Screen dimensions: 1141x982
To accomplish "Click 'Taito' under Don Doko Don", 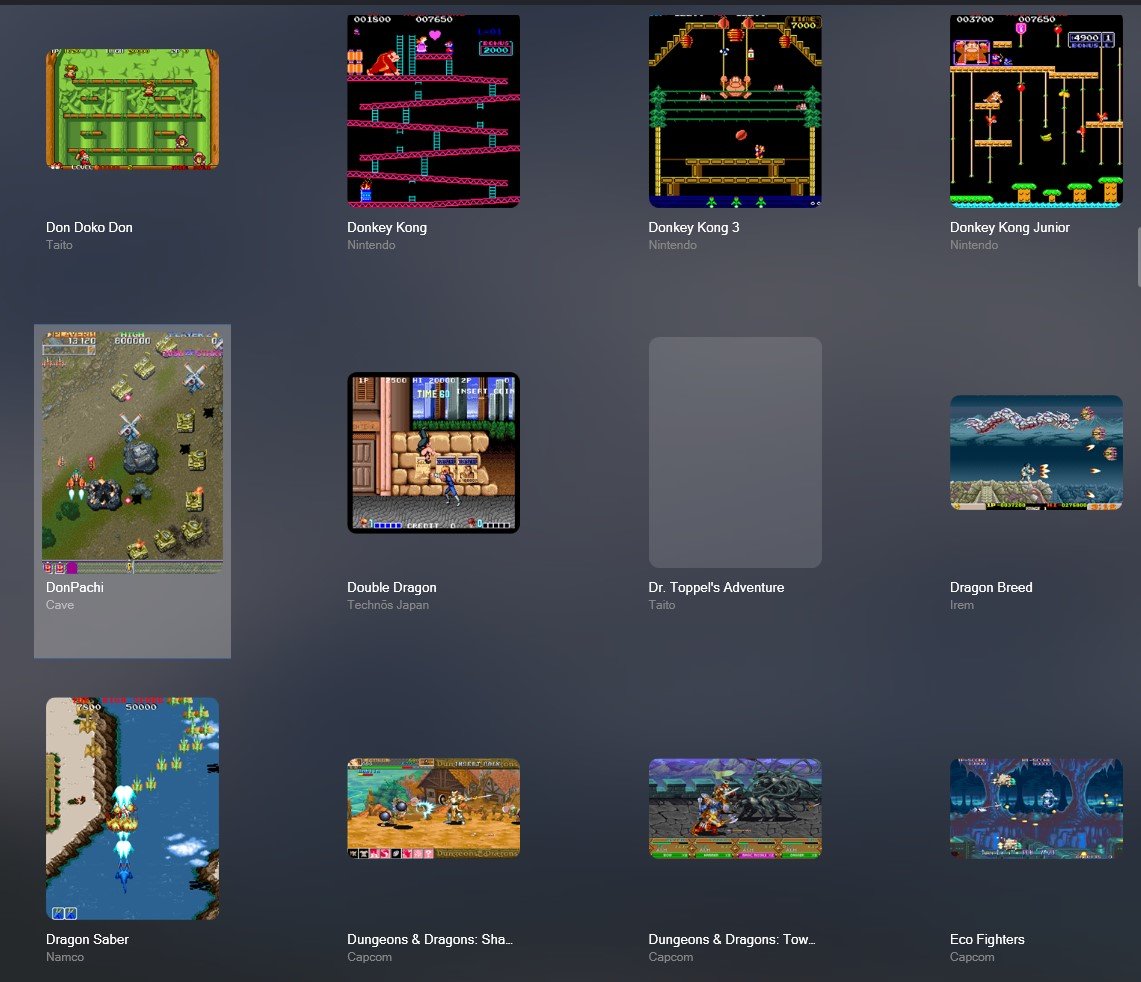I will pos(59,245).
